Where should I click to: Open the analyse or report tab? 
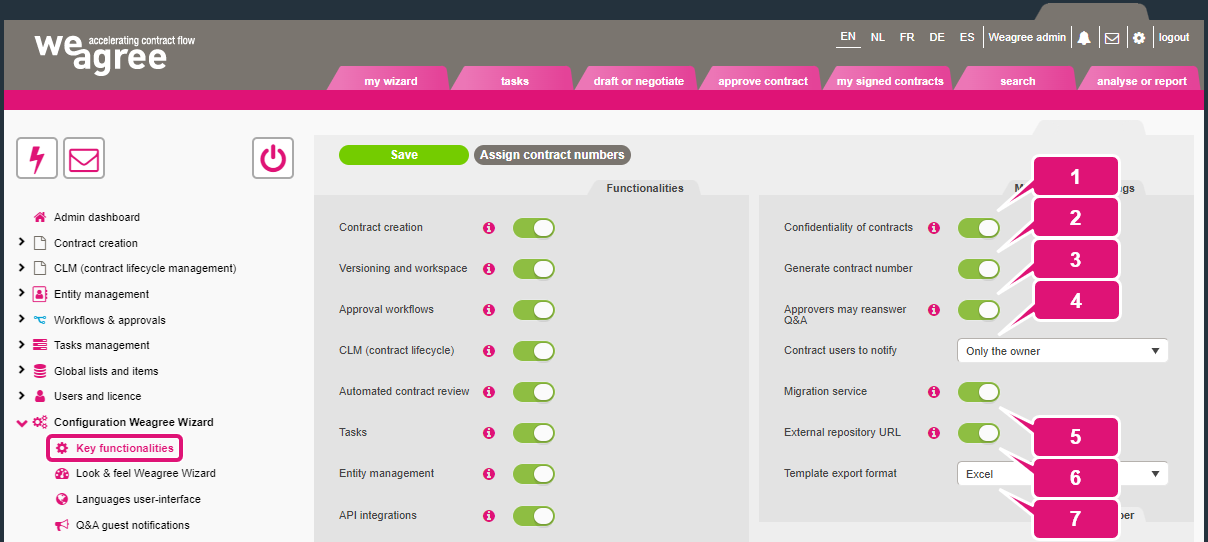click(x=1142, y=80)
